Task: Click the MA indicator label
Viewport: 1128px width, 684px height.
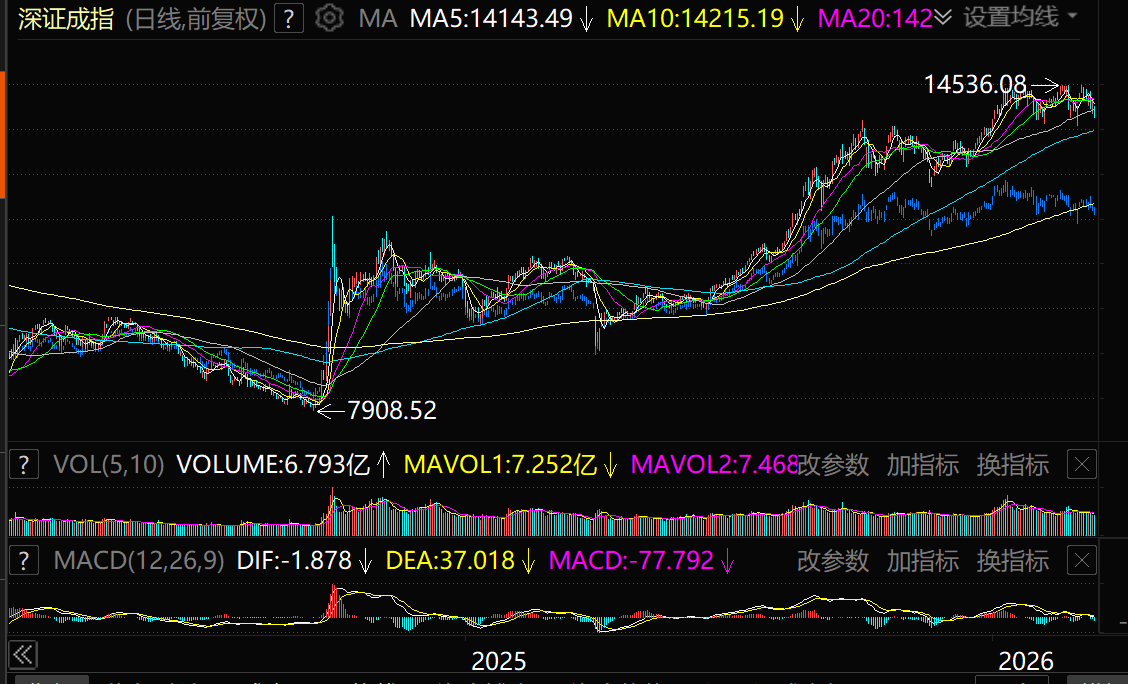Action: click(377, 17)
